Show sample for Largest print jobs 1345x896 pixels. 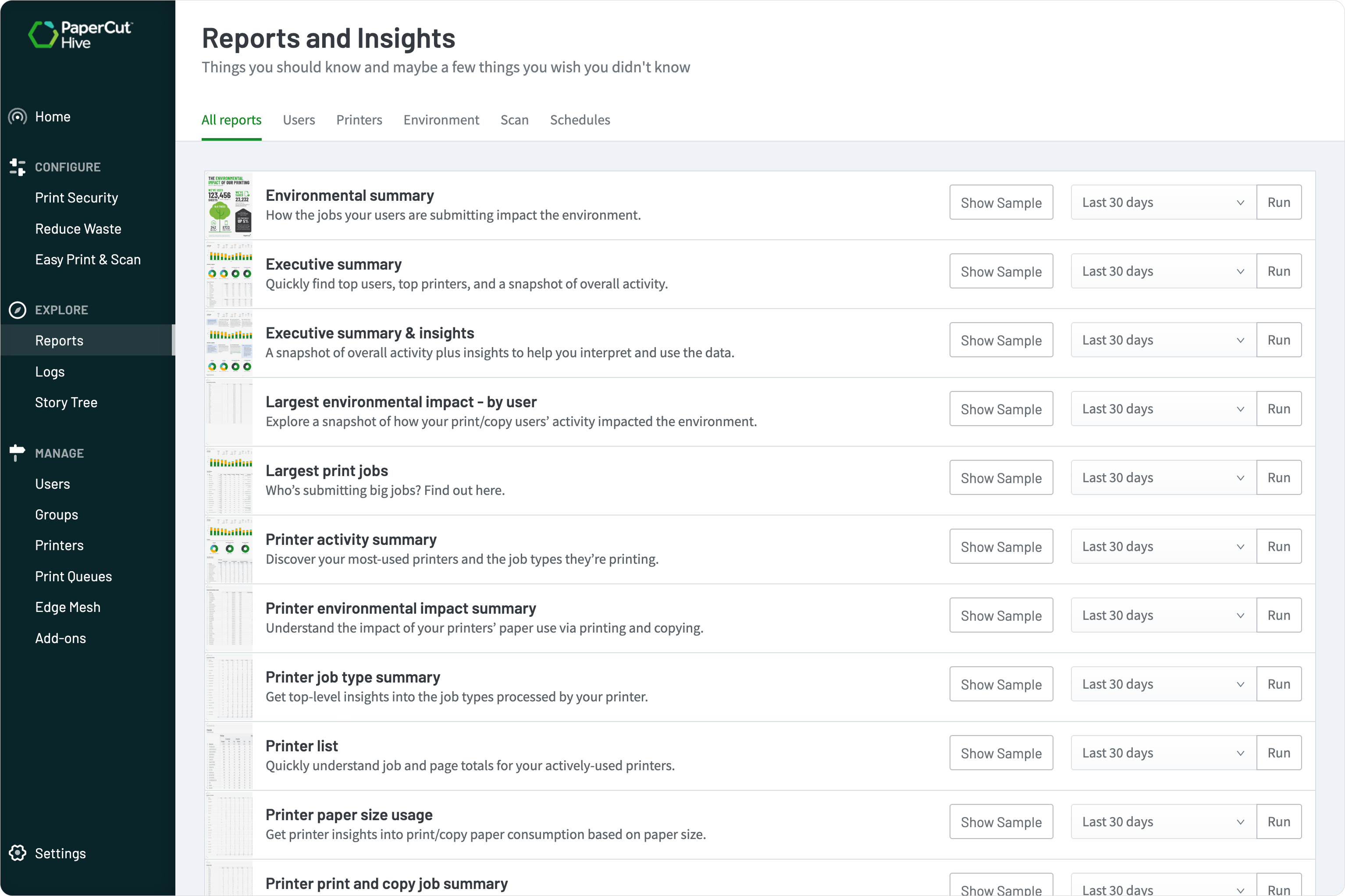click(x=1001, y=478)
